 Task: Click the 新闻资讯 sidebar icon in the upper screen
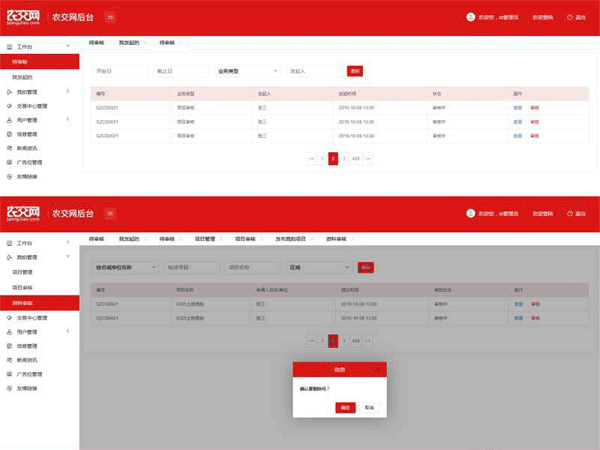pyautogui.click(x=9, y=147)
